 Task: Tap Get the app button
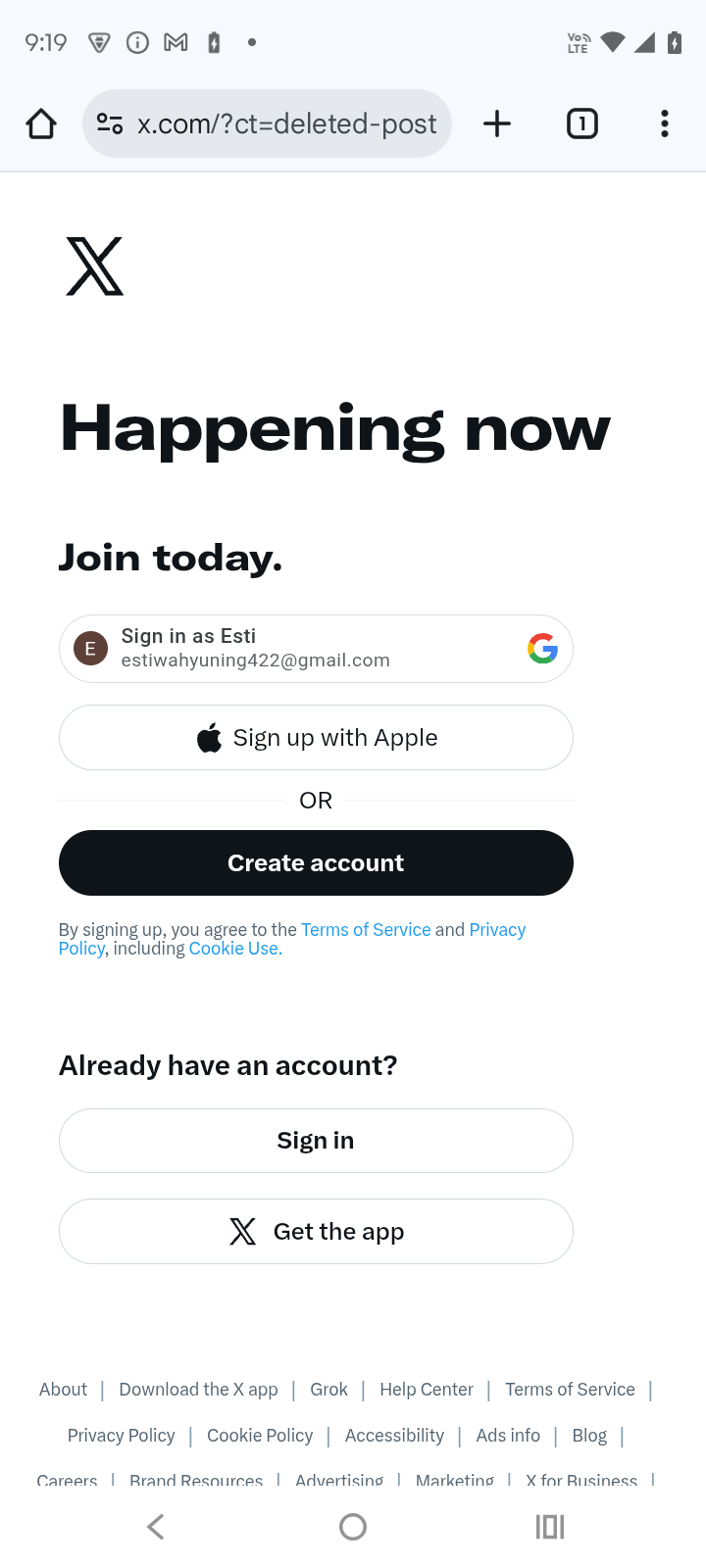pyautogui.click(x=316, y=1232)
